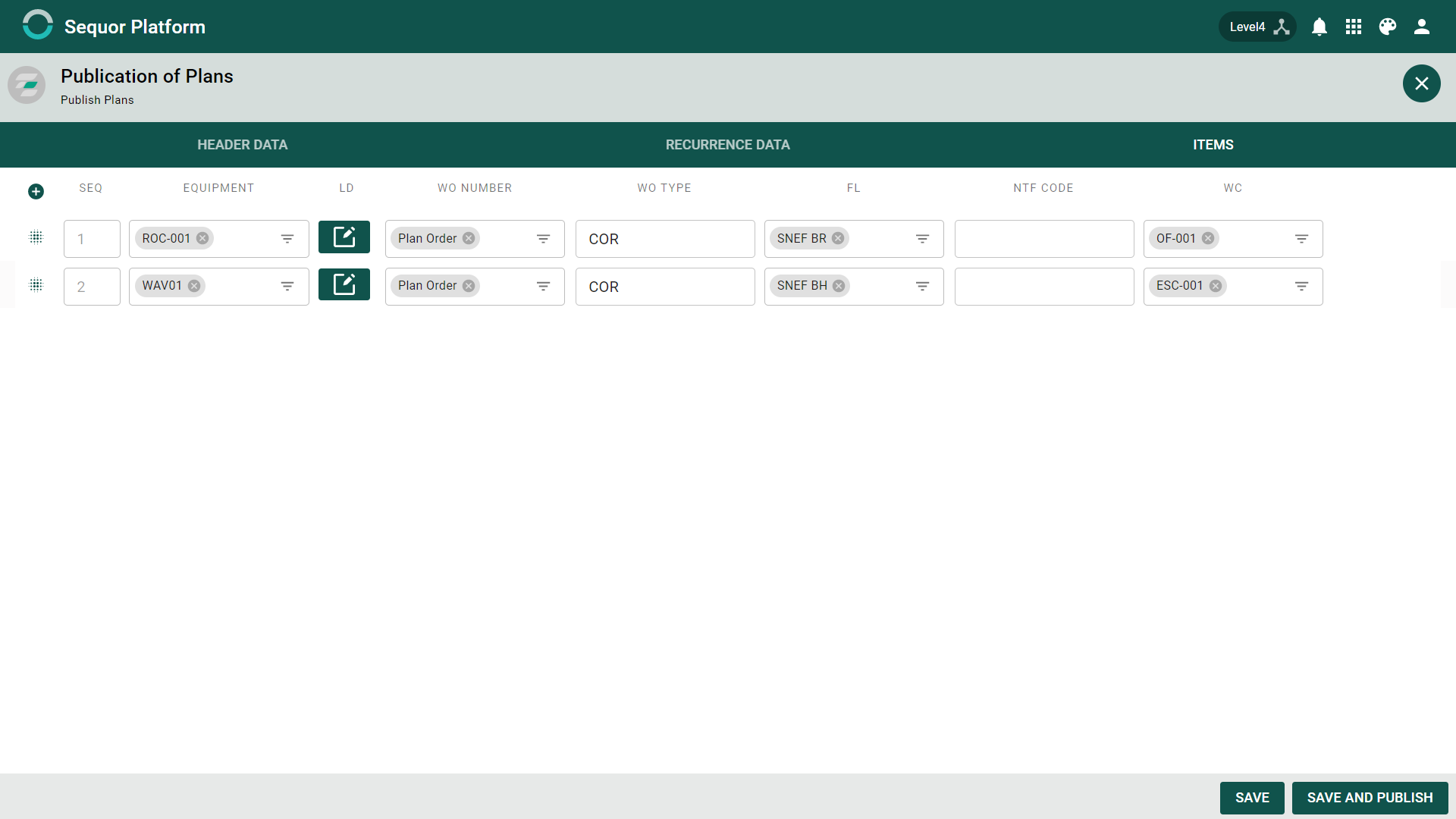Image resolution: width=1456 pixels, height=819 pixels.
Task: Click the WO NUMBER column header
Action: (475, 188)
